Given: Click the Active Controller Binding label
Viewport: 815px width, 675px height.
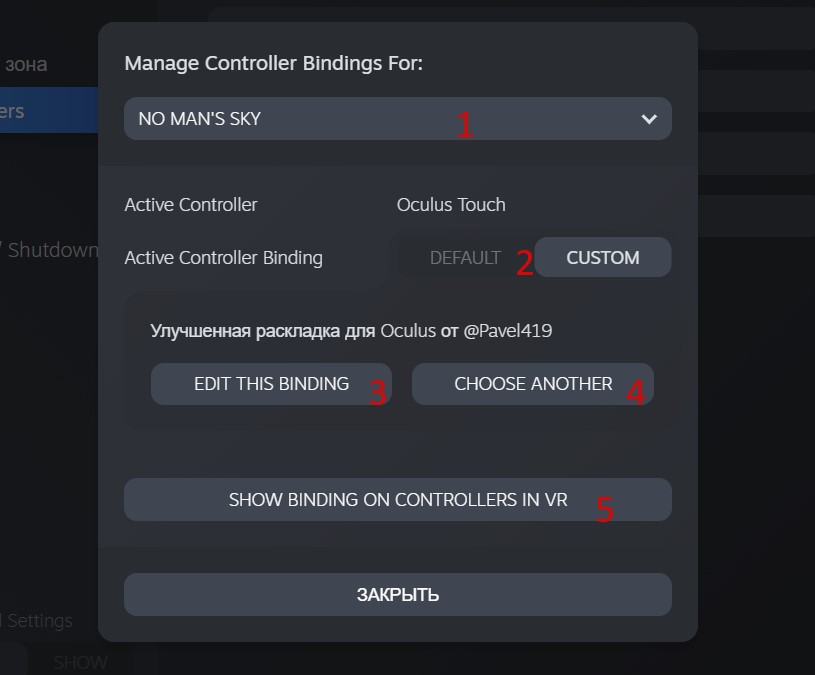Looking at the screenshot, I should tap(224, 258).
